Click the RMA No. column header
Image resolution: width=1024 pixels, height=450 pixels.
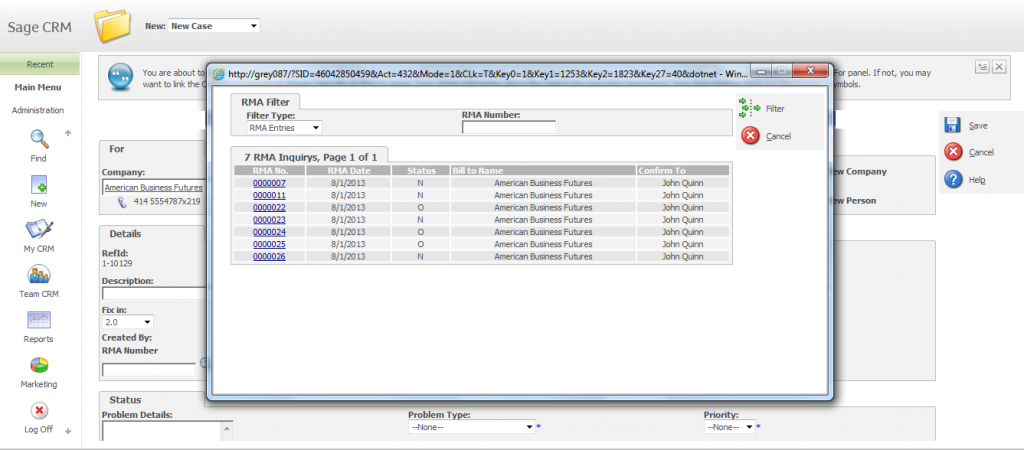pos(270,170)
